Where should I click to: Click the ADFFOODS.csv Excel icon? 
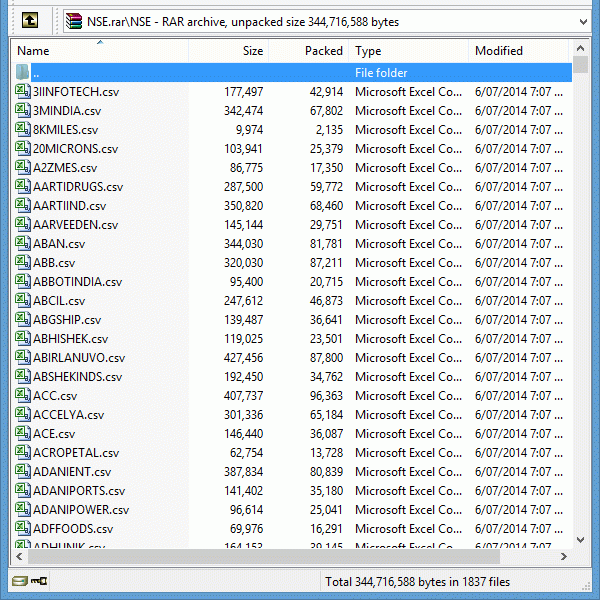[23, 528]
